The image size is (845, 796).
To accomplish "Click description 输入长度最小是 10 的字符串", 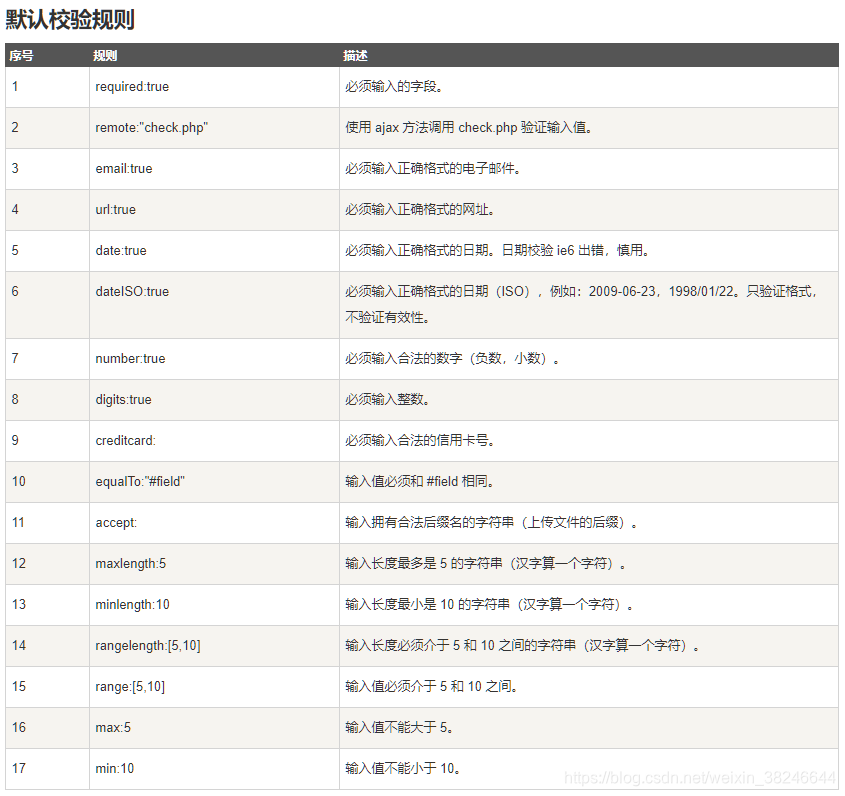I will [x=489, y=605].
